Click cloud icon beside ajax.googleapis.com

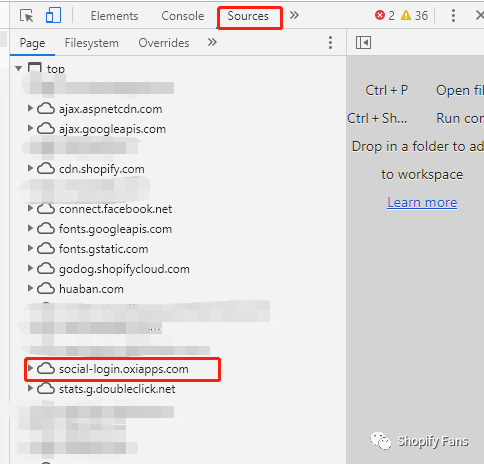click(x=46, y=129)
